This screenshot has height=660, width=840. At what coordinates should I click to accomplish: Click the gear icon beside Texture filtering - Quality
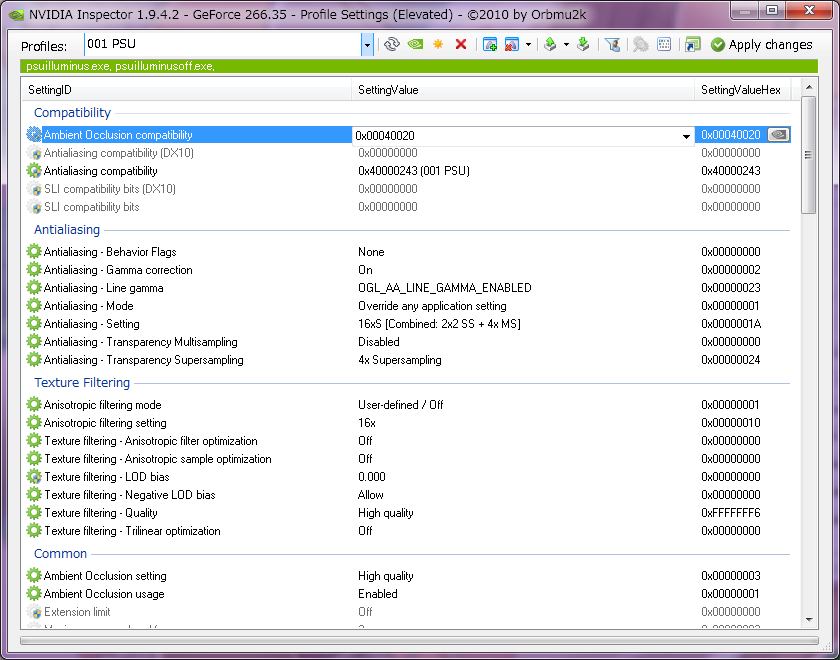click(34, 513)
